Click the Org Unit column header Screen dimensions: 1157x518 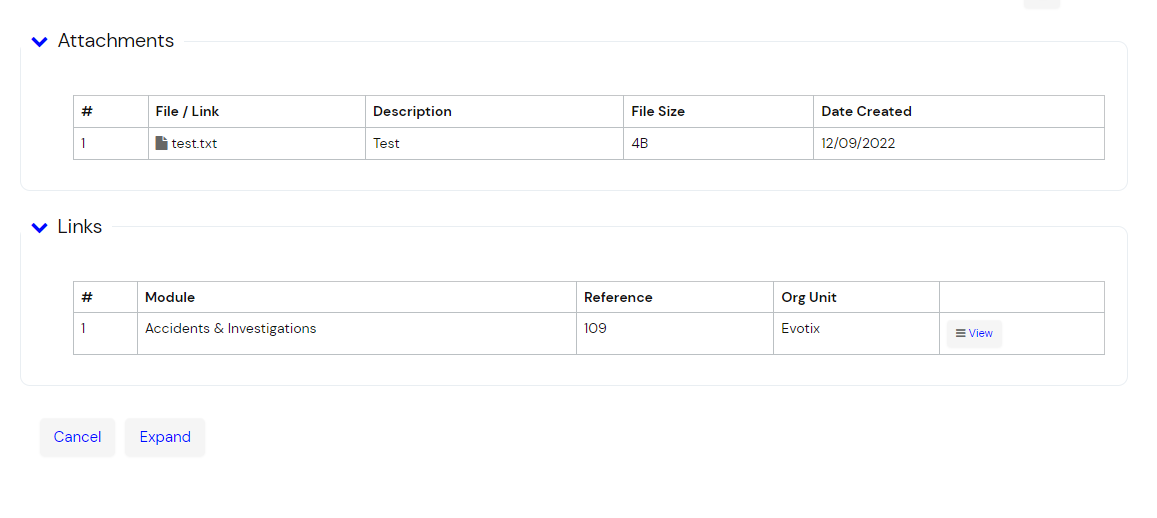[809, 297]
